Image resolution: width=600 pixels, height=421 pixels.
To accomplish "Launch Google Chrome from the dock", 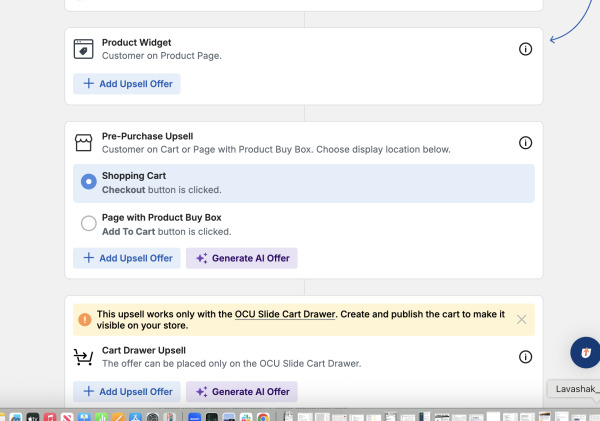I will 263,417.
